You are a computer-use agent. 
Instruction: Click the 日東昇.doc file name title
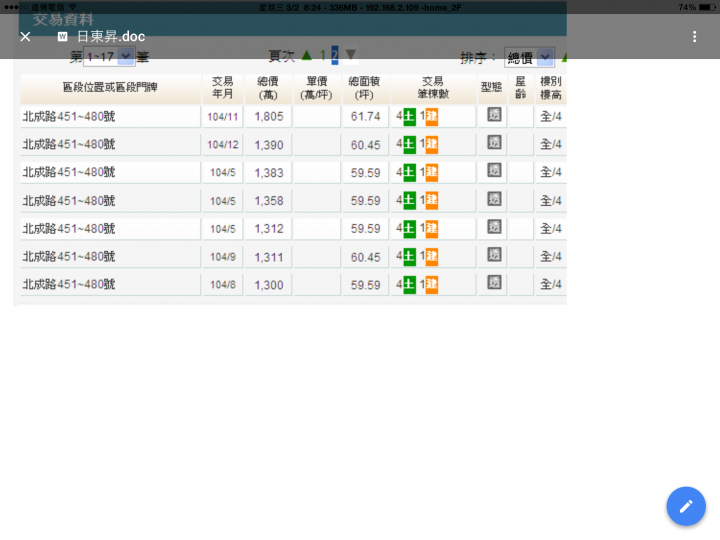pyautogui.click(x=111, y=37)
